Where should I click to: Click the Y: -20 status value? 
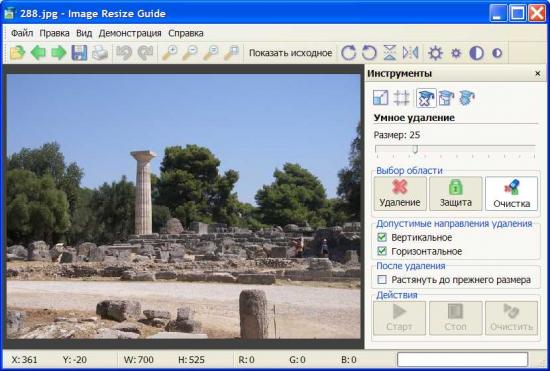(75, 360)
